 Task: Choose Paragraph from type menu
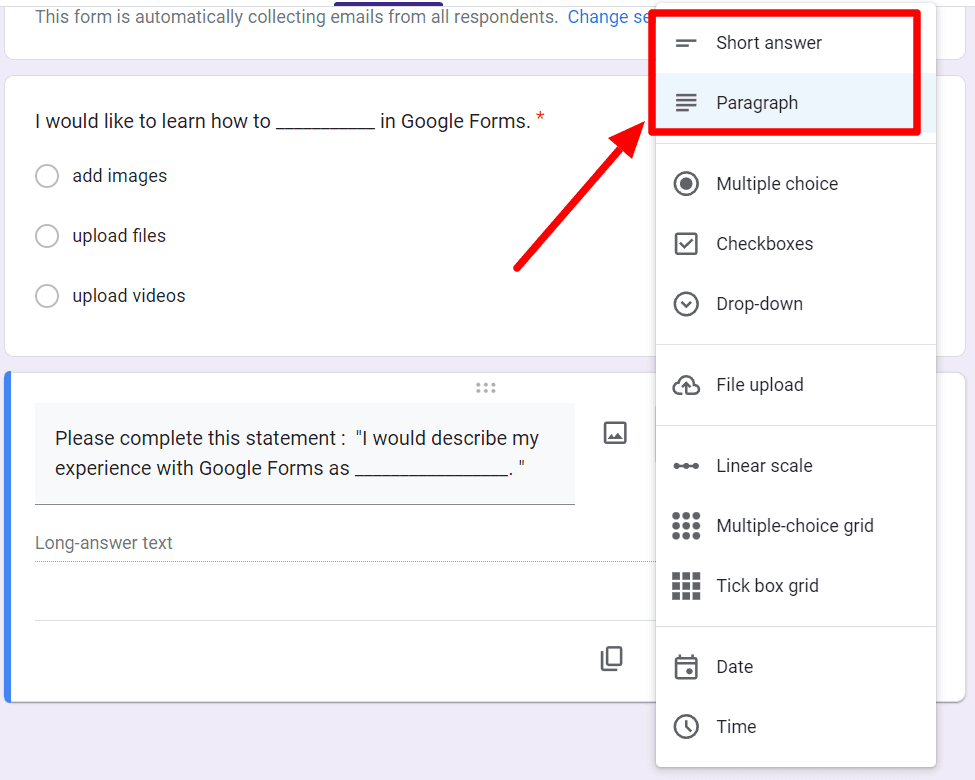tap(796, 103)
